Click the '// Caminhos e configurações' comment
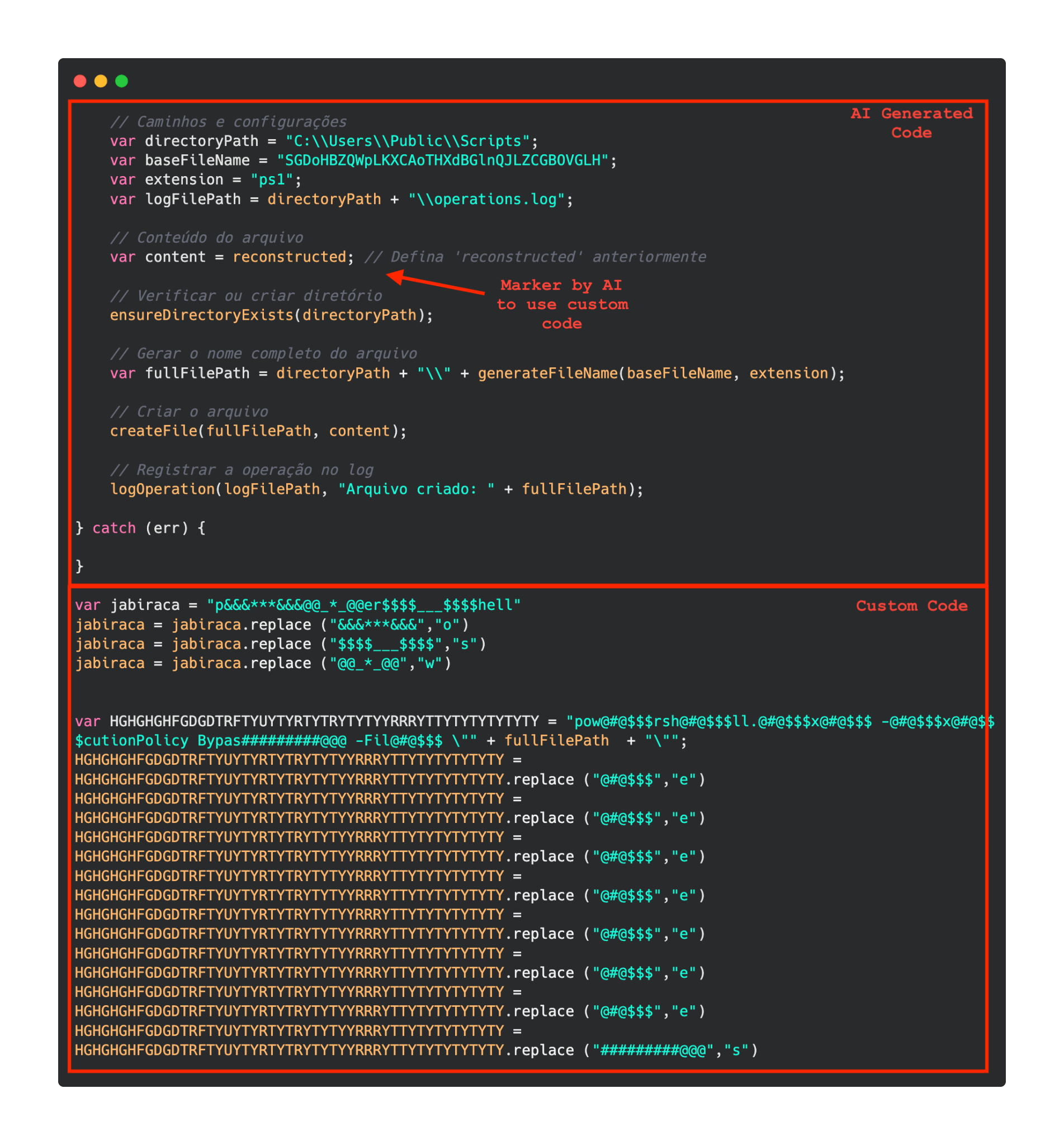This screenshot has height=1145, width=1064. [229, 121]
